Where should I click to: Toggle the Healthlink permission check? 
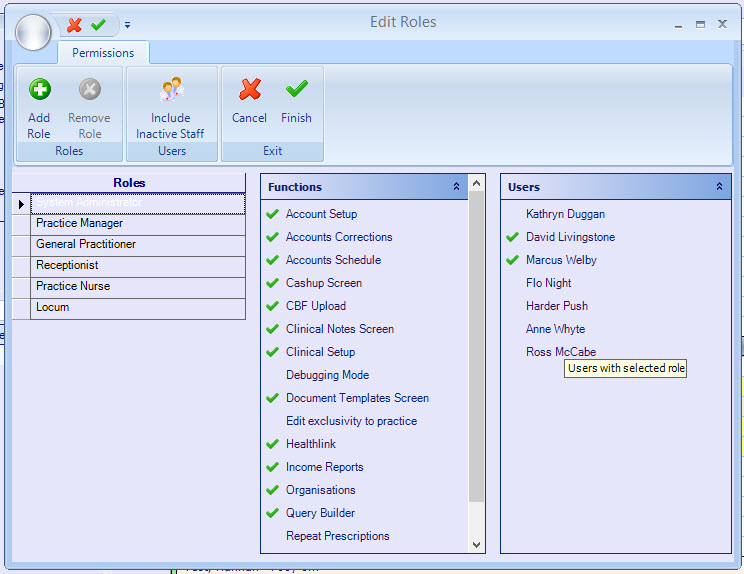pos(272,444)
